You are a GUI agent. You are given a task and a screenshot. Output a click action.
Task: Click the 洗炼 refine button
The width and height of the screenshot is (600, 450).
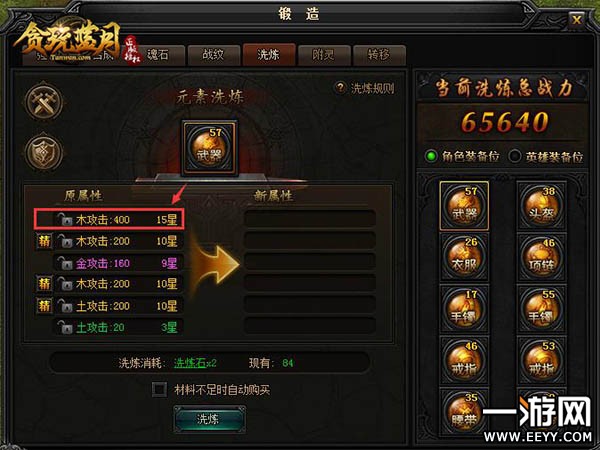coord(209,419)
